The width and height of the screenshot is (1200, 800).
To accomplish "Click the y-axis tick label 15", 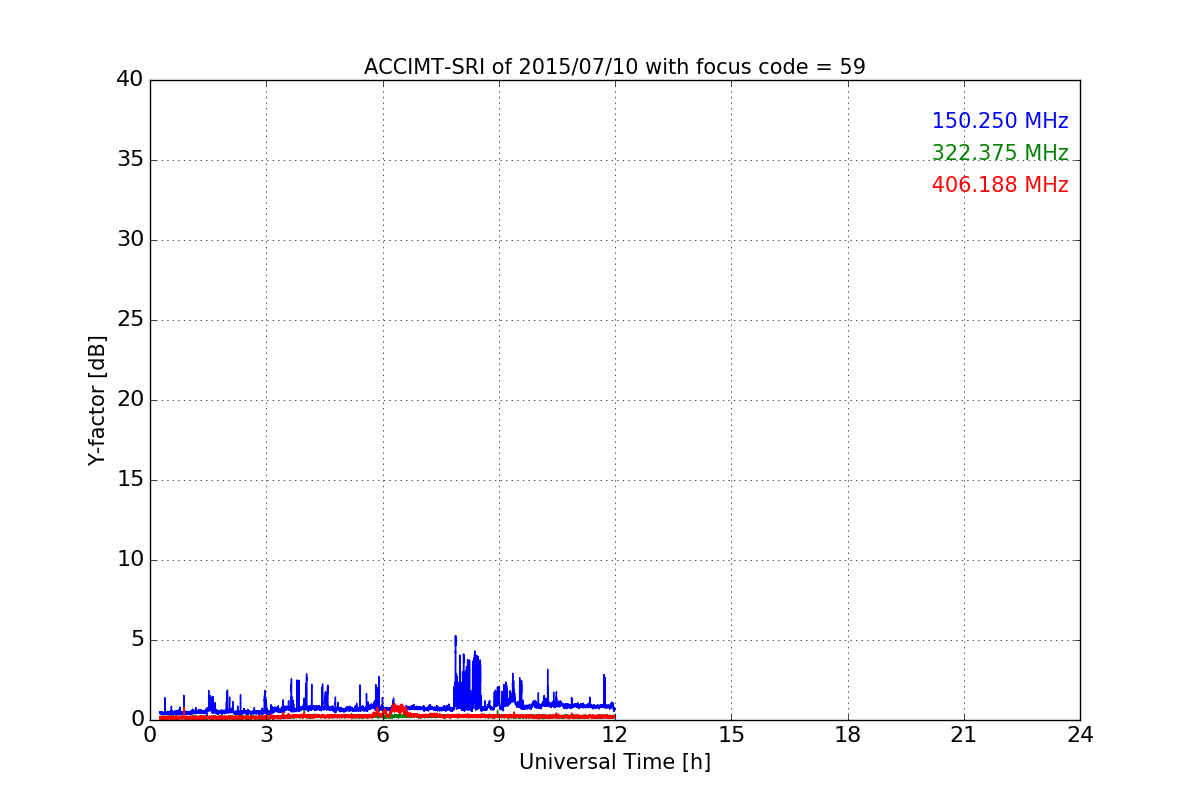I will tap(130, 480).
